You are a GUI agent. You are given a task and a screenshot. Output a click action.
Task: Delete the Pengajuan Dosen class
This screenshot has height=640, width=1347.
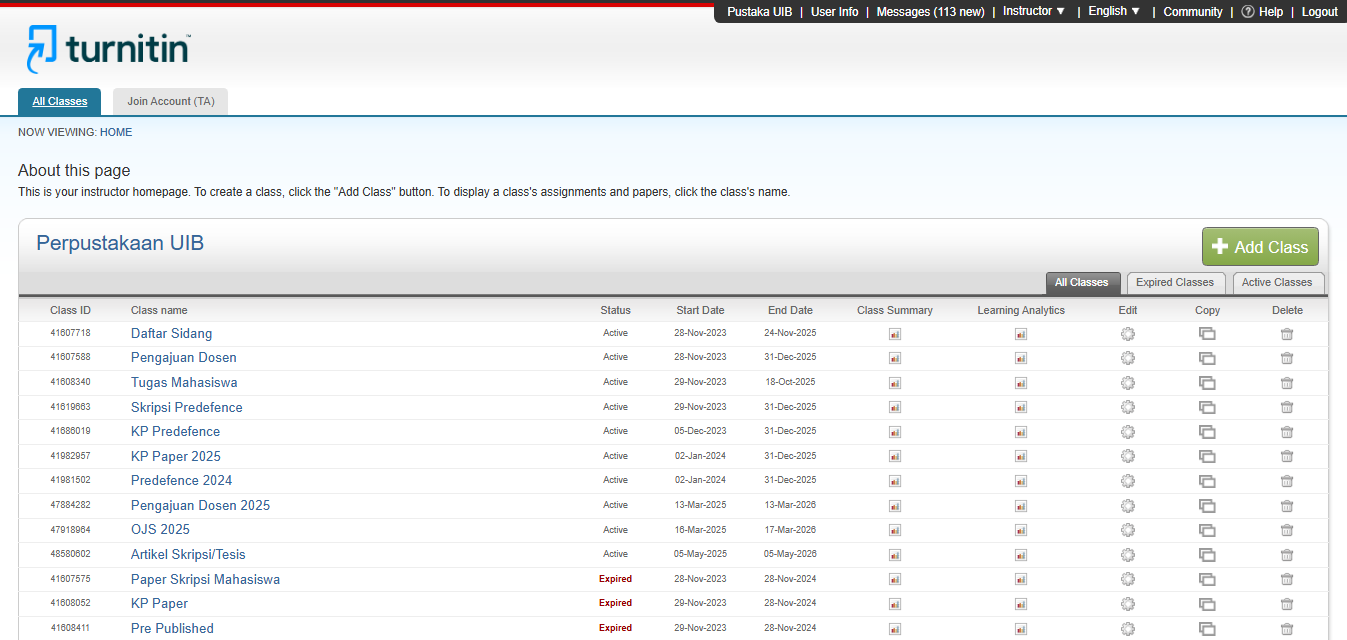click(1287, 358)
